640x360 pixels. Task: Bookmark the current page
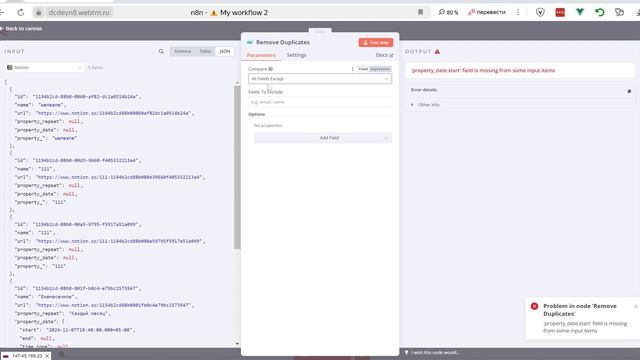(420, 12)
